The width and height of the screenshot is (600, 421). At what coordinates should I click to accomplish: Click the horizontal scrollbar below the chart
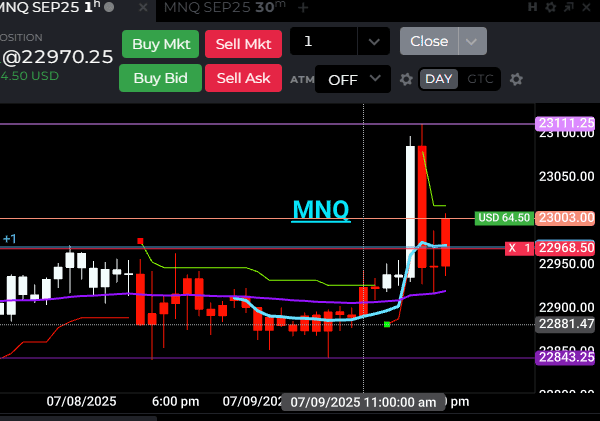pos(78,418)
